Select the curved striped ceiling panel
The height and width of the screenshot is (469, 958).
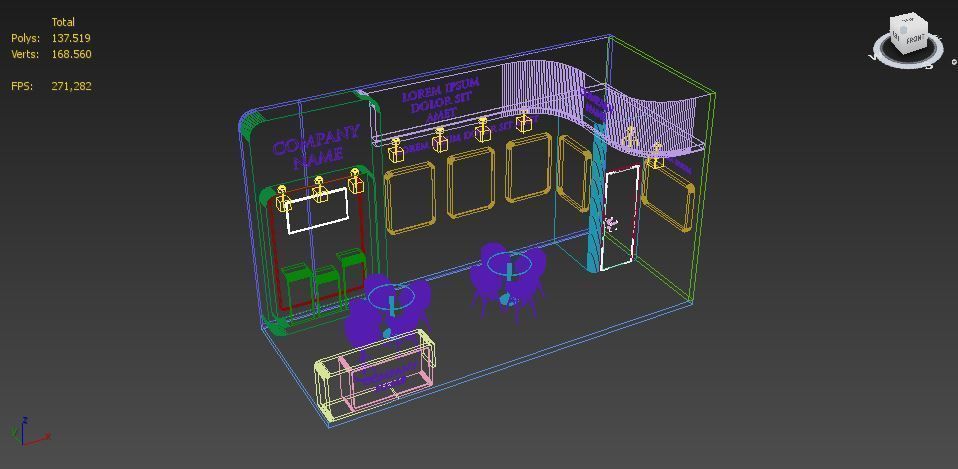(599, 107)
